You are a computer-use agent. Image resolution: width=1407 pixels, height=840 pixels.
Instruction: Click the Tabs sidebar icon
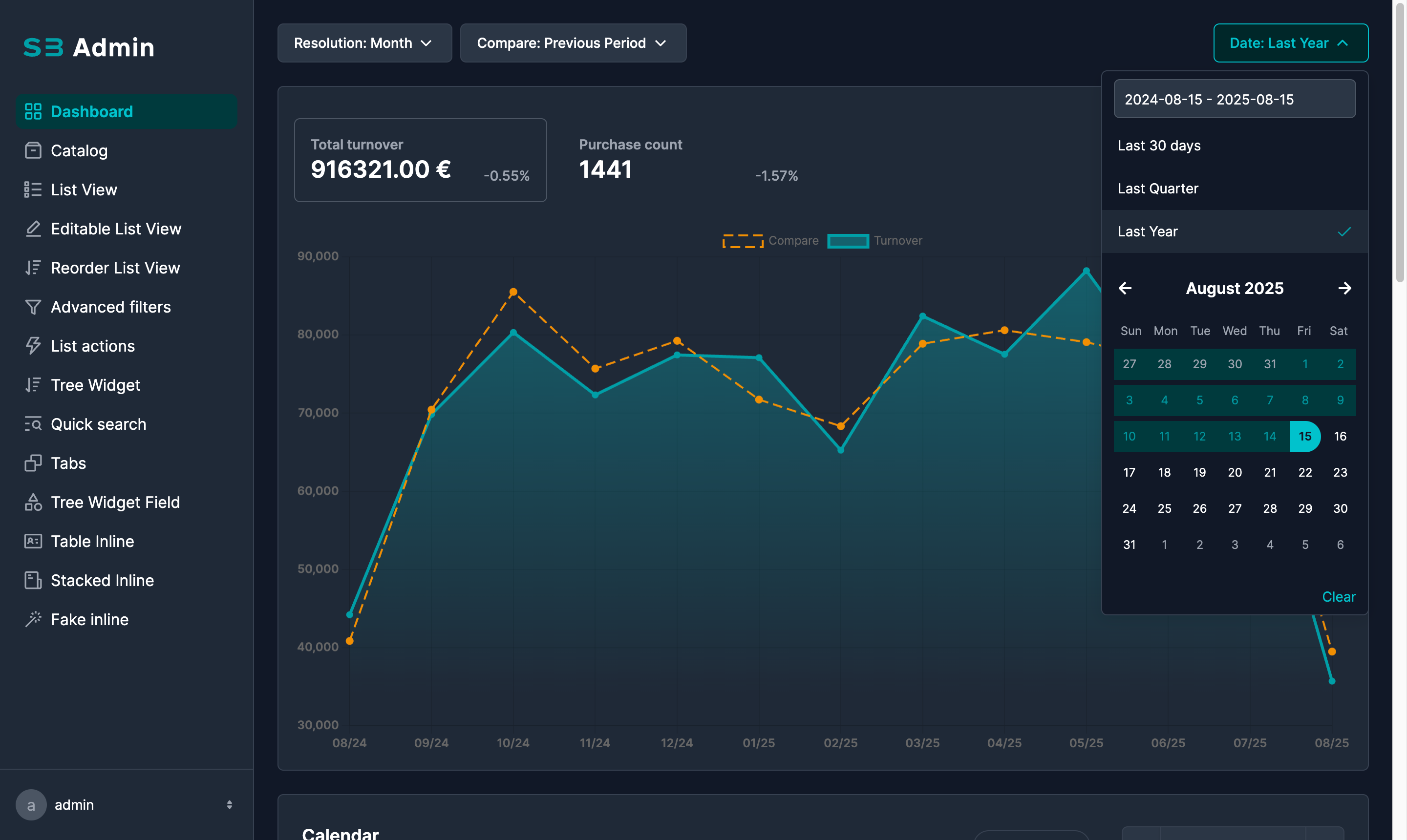click(33, 463)
